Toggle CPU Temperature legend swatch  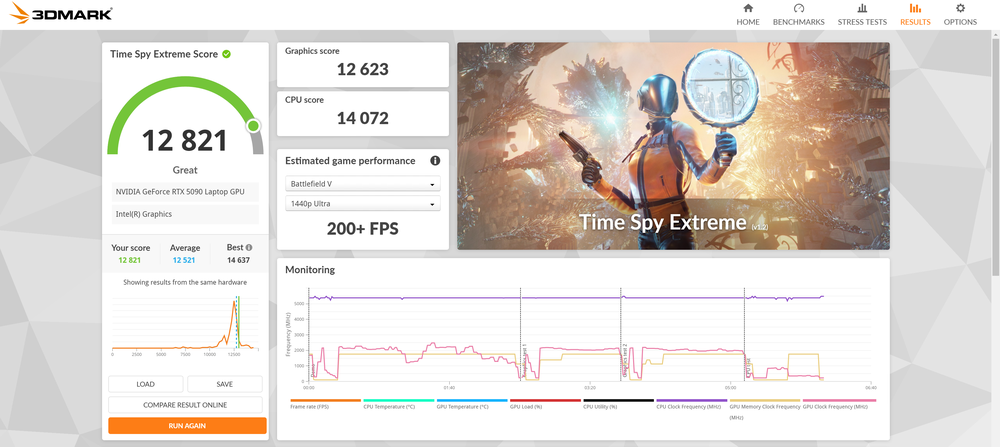coord(398,400)
